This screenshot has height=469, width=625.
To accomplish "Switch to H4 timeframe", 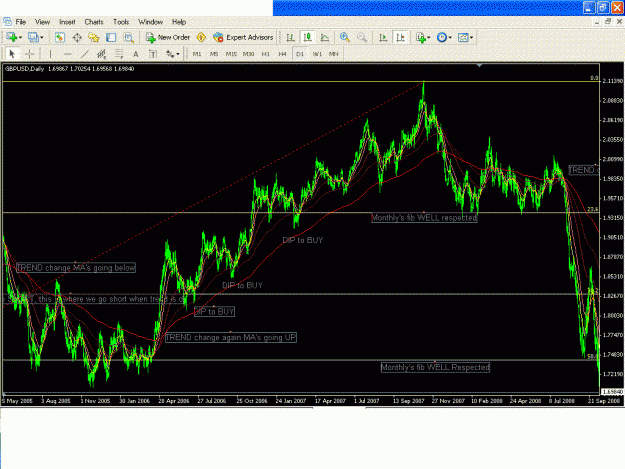I will [283, 54].
